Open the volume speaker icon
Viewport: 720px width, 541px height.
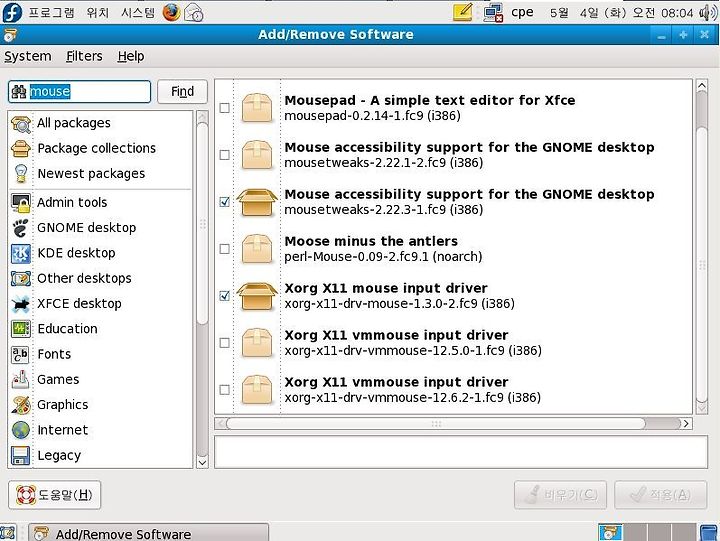click(708, 12)
